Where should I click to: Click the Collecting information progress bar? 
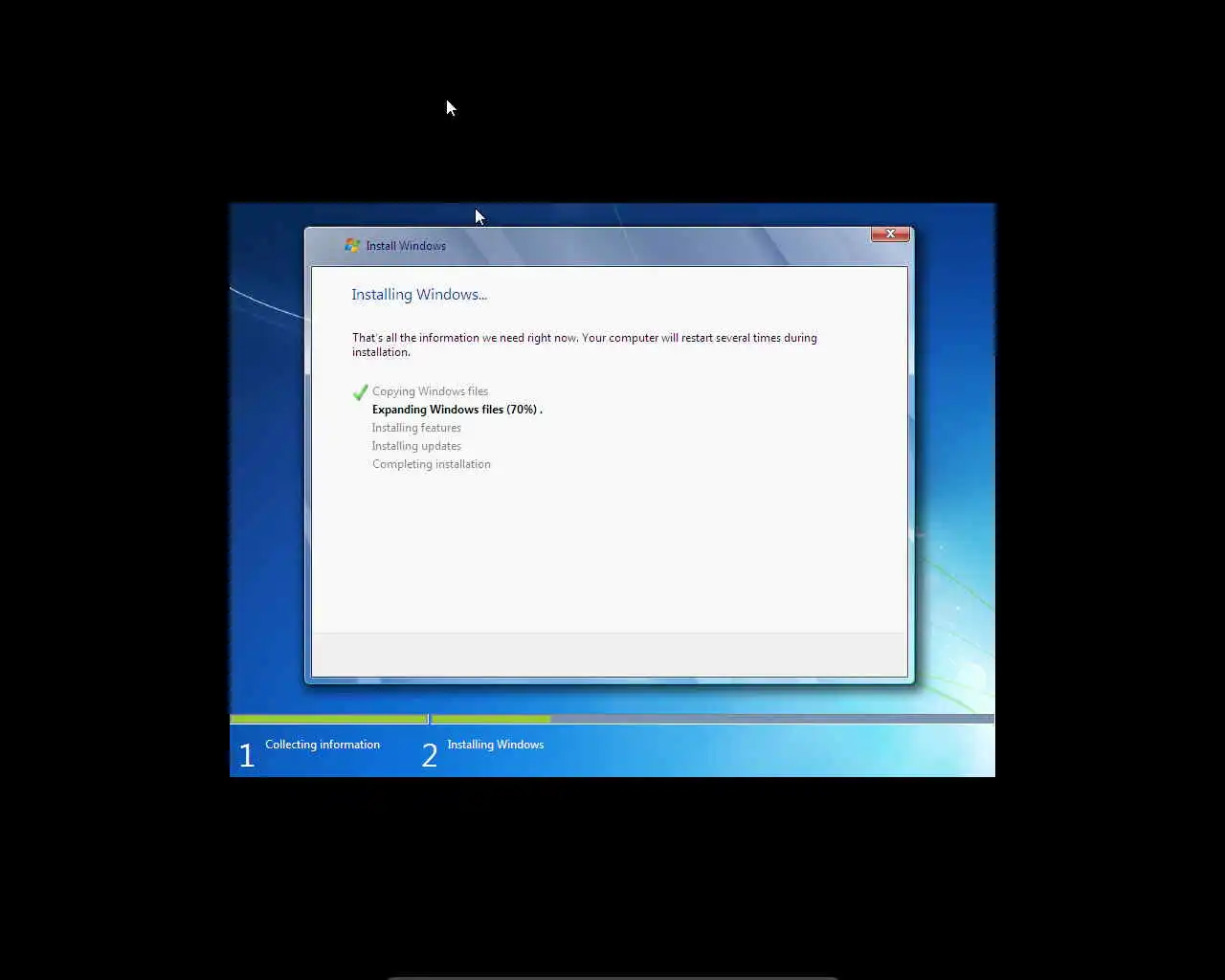pyautogui.click(x=328, y=719)
